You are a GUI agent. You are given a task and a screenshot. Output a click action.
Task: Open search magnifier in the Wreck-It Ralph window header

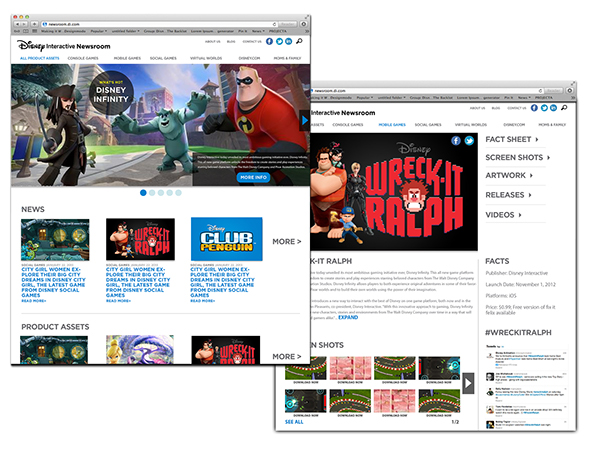(x=564, y=108)
